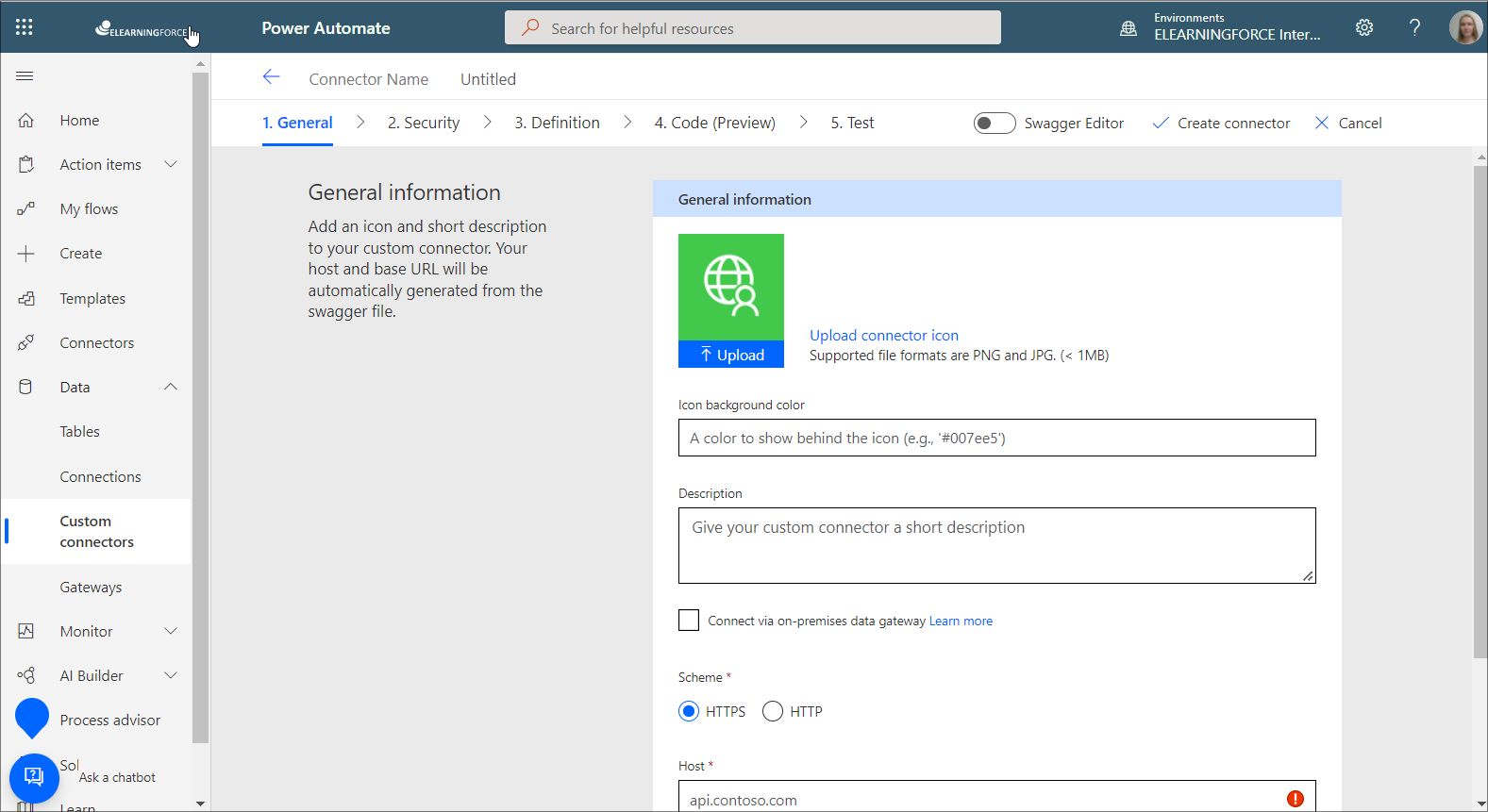Open help question mark icon
This screenshot has height=812, width=1488.
1414,27
